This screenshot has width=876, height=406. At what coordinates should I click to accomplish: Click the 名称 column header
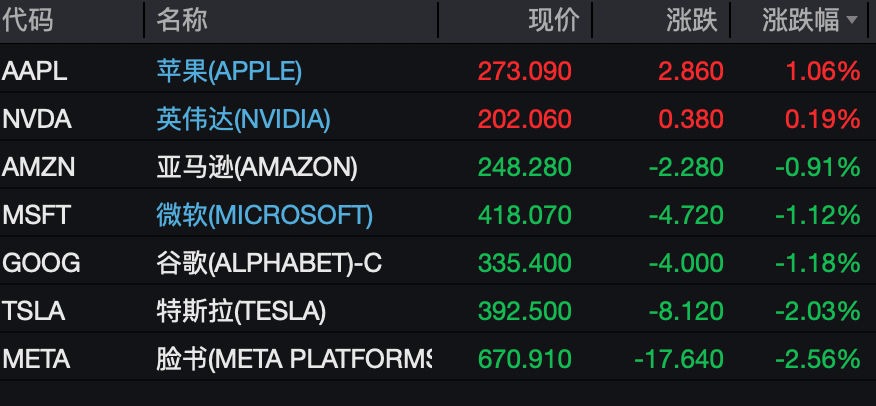point(182,20)
